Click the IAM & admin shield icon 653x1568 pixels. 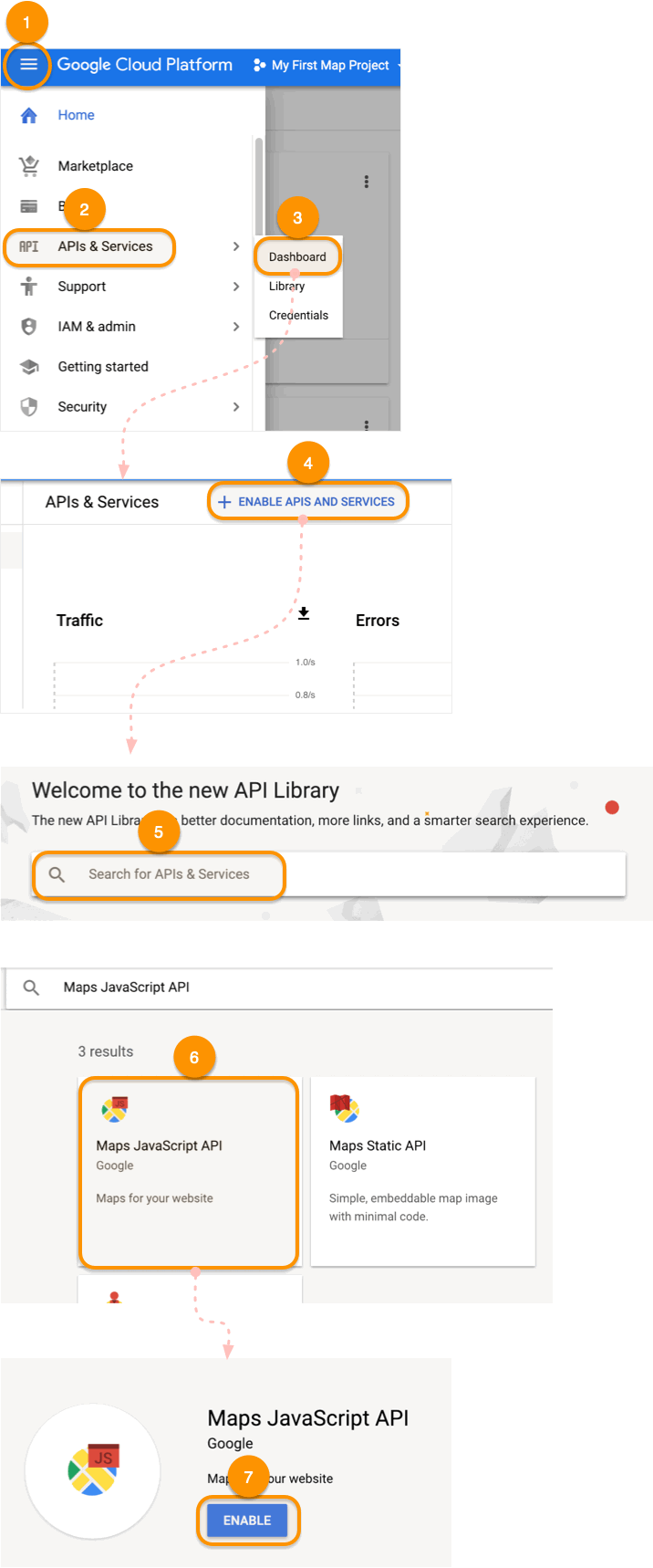29,327
